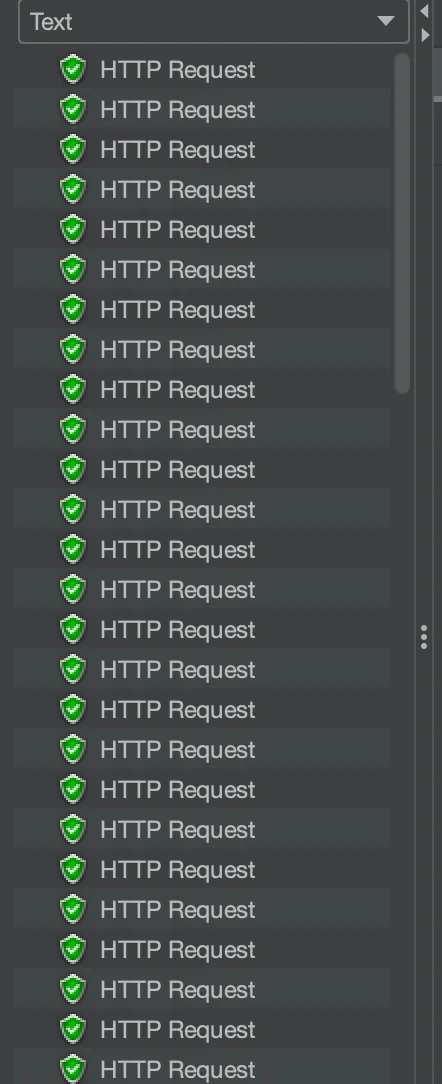This screenshot has height=1084, width=442.
Task: Click green shield icon of bottom-most HTTP Request
Action: pyautogui.click(x=73, y=1069)
